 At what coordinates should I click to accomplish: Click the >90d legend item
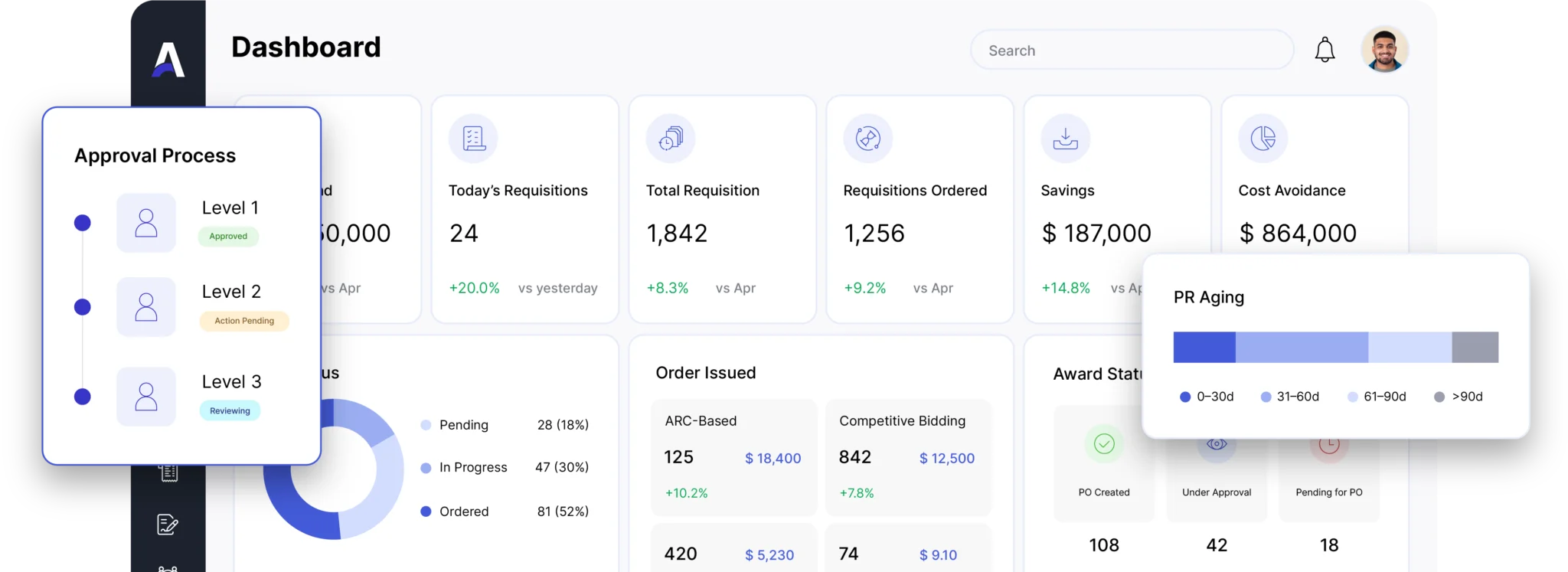(1459, 397)
